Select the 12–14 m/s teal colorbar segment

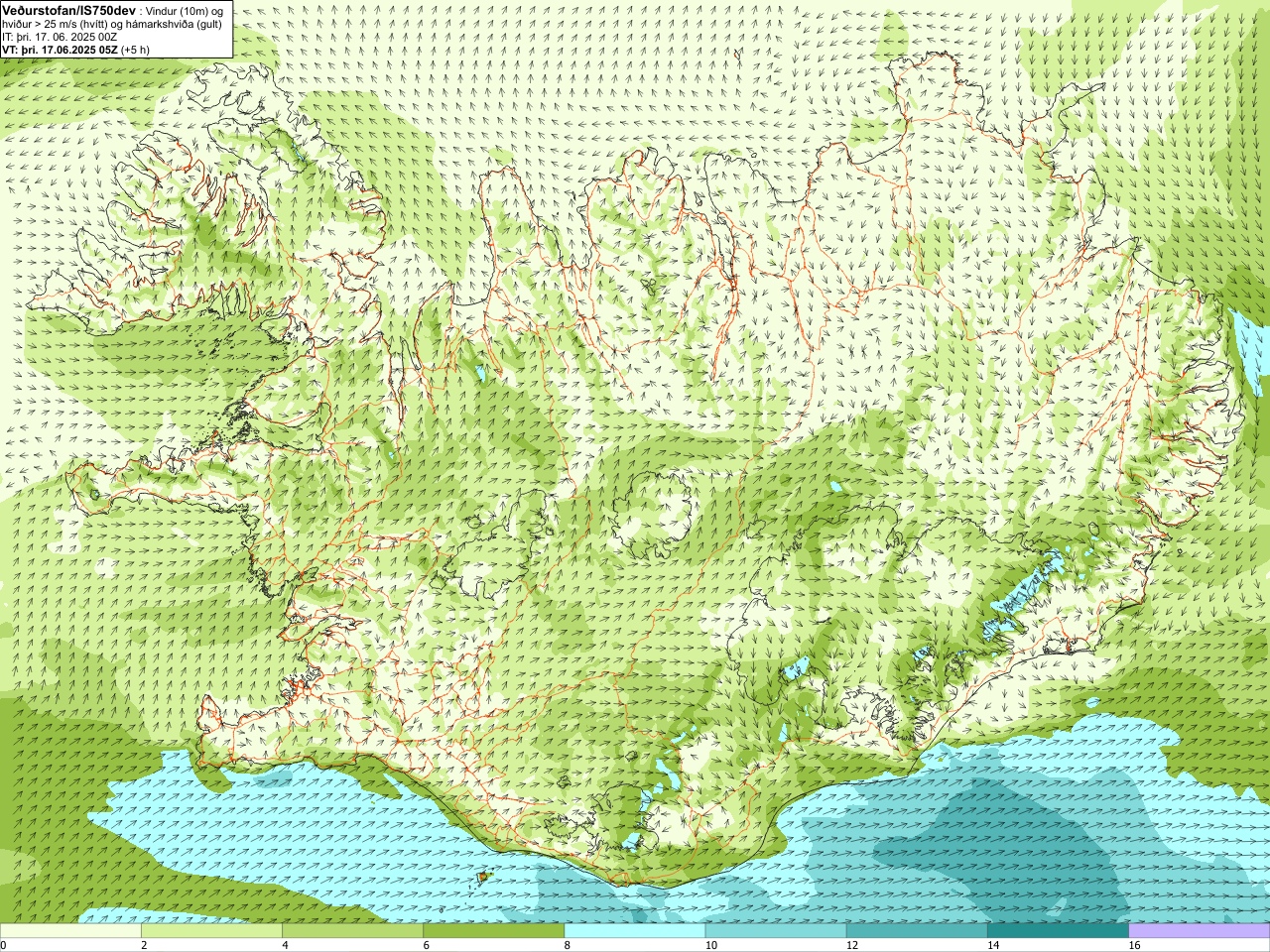[x=917, y=931]
